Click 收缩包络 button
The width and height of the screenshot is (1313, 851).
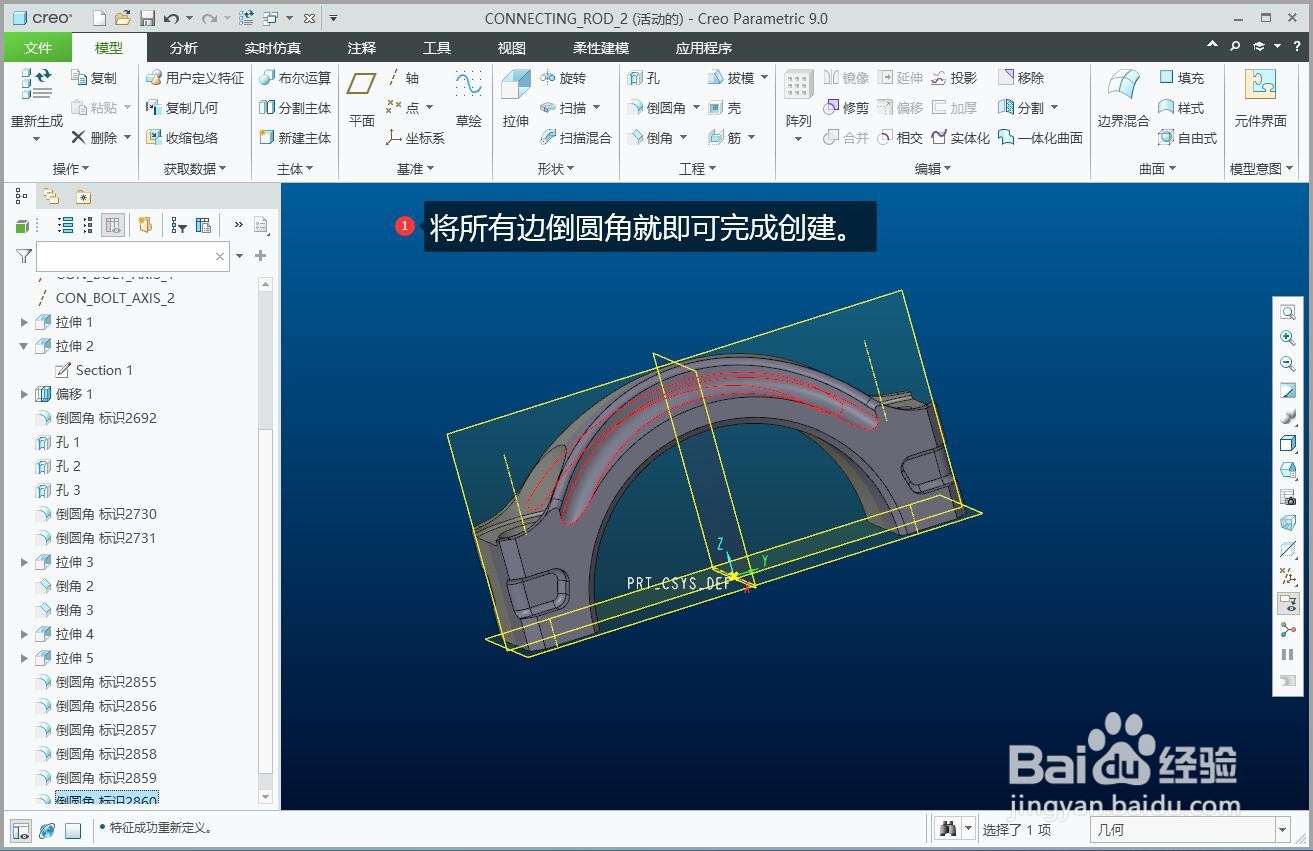pos(182,138)
